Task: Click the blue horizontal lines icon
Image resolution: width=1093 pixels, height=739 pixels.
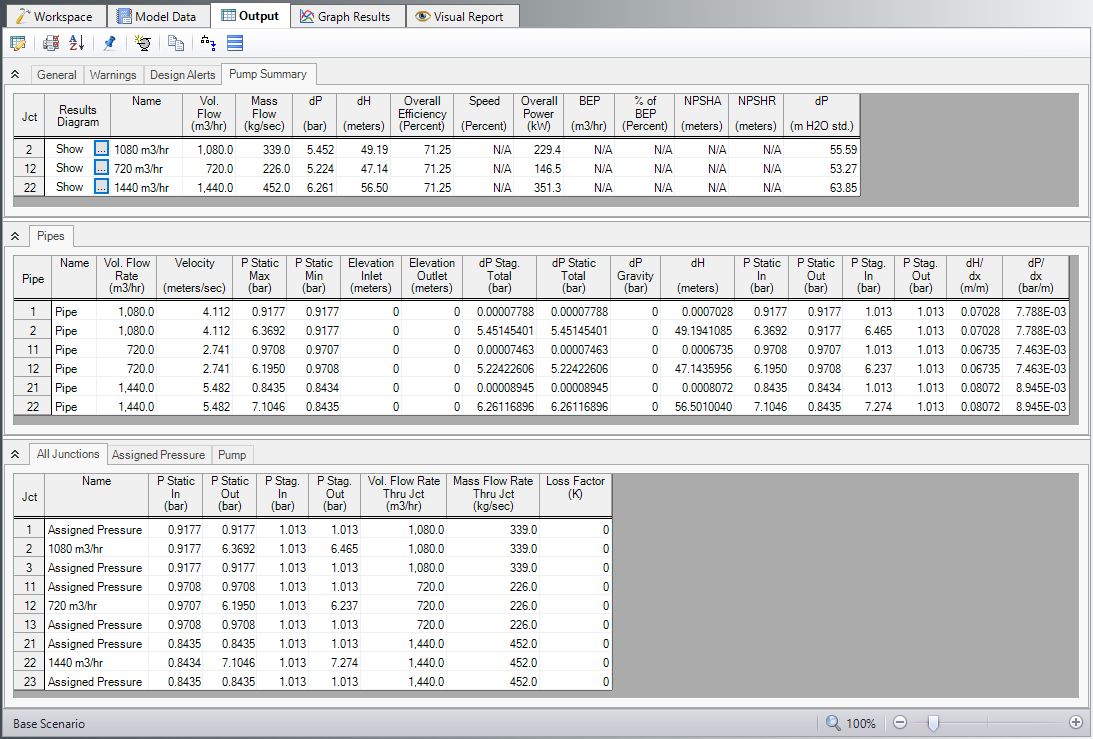Action: [235, 43]
